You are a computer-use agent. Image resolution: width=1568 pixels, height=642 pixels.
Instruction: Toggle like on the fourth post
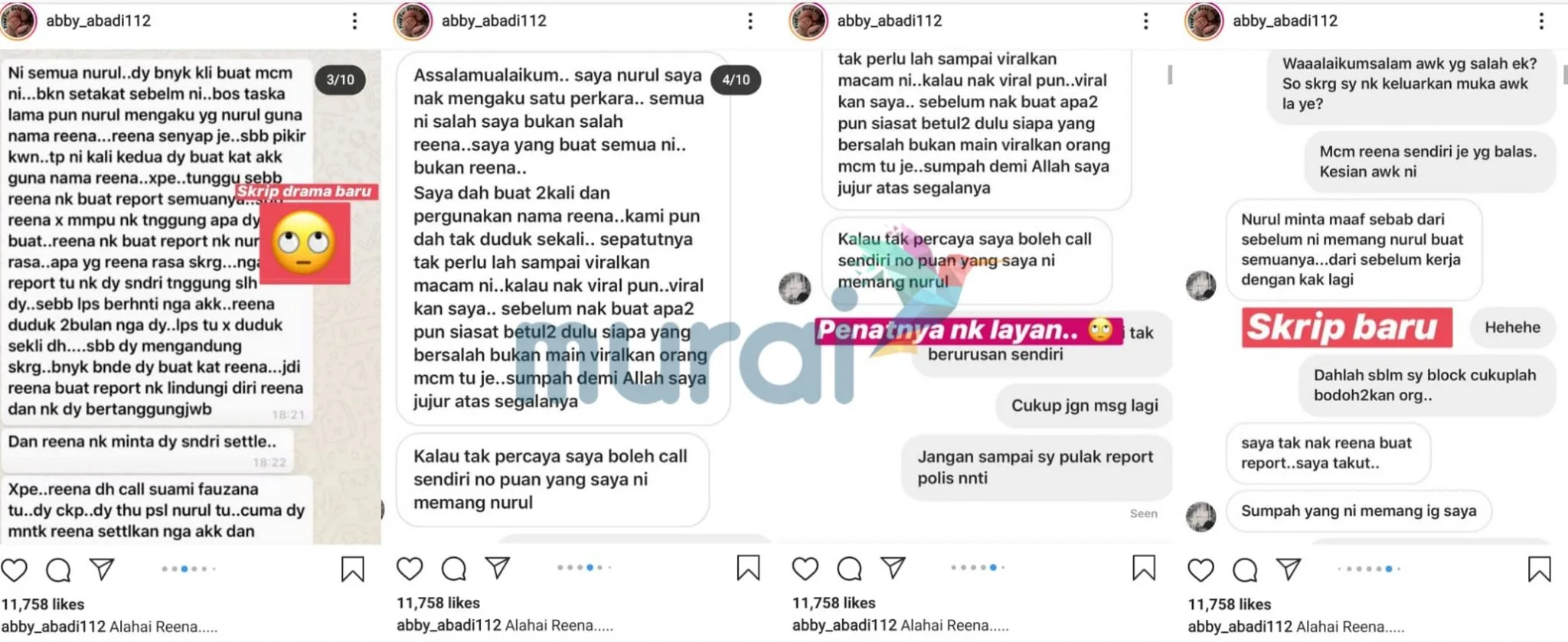click(1200, 570)
